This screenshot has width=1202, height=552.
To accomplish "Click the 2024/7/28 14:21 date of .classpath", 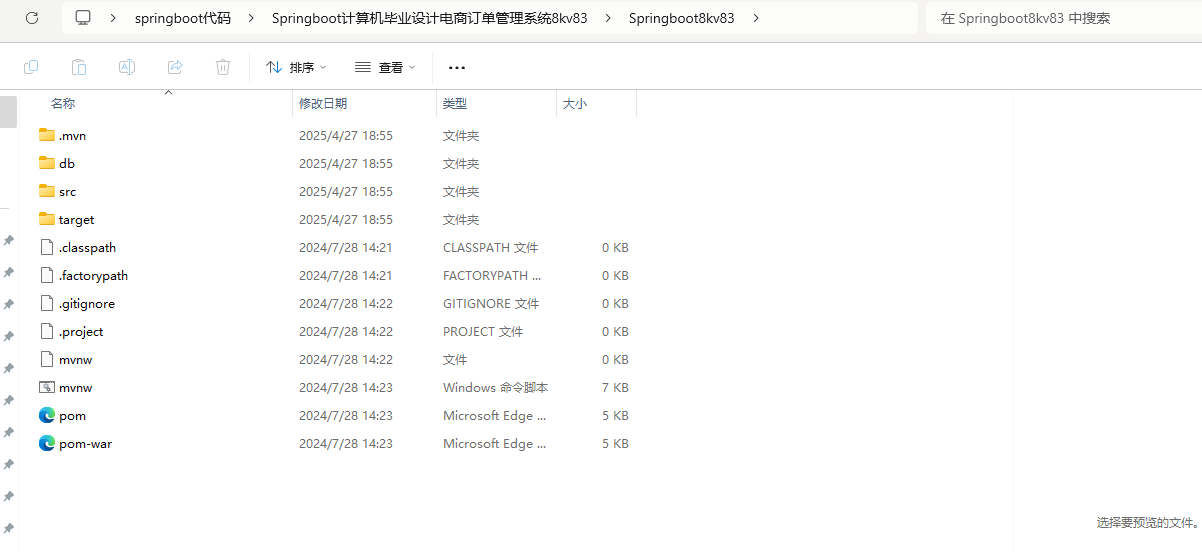I will (x=346, y=247).
